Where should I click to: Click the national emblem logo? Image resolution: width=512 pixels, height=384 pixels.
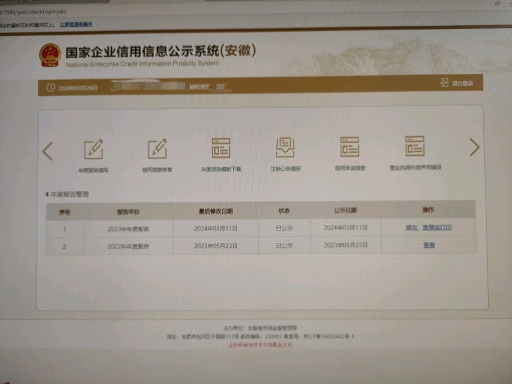[x=50, y=55]
